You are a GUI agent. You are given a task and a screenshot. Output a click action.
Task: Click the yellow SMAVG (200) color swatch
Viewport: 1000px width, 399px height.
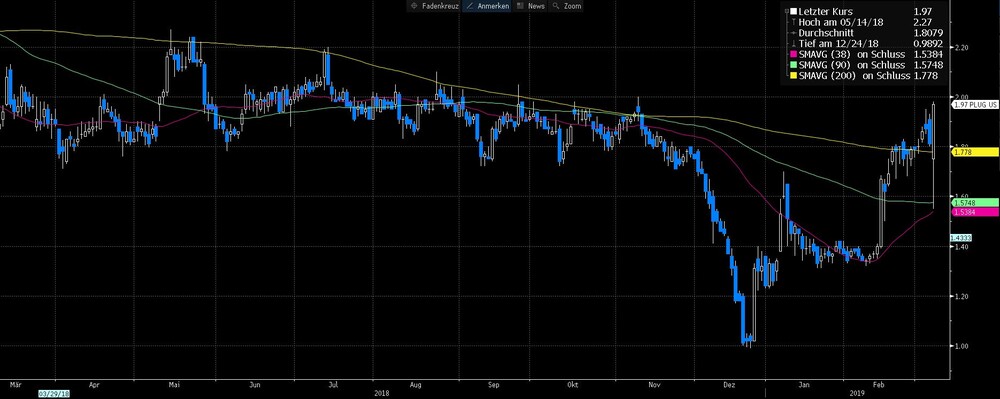pyautogui.click(x=793, y=76)
